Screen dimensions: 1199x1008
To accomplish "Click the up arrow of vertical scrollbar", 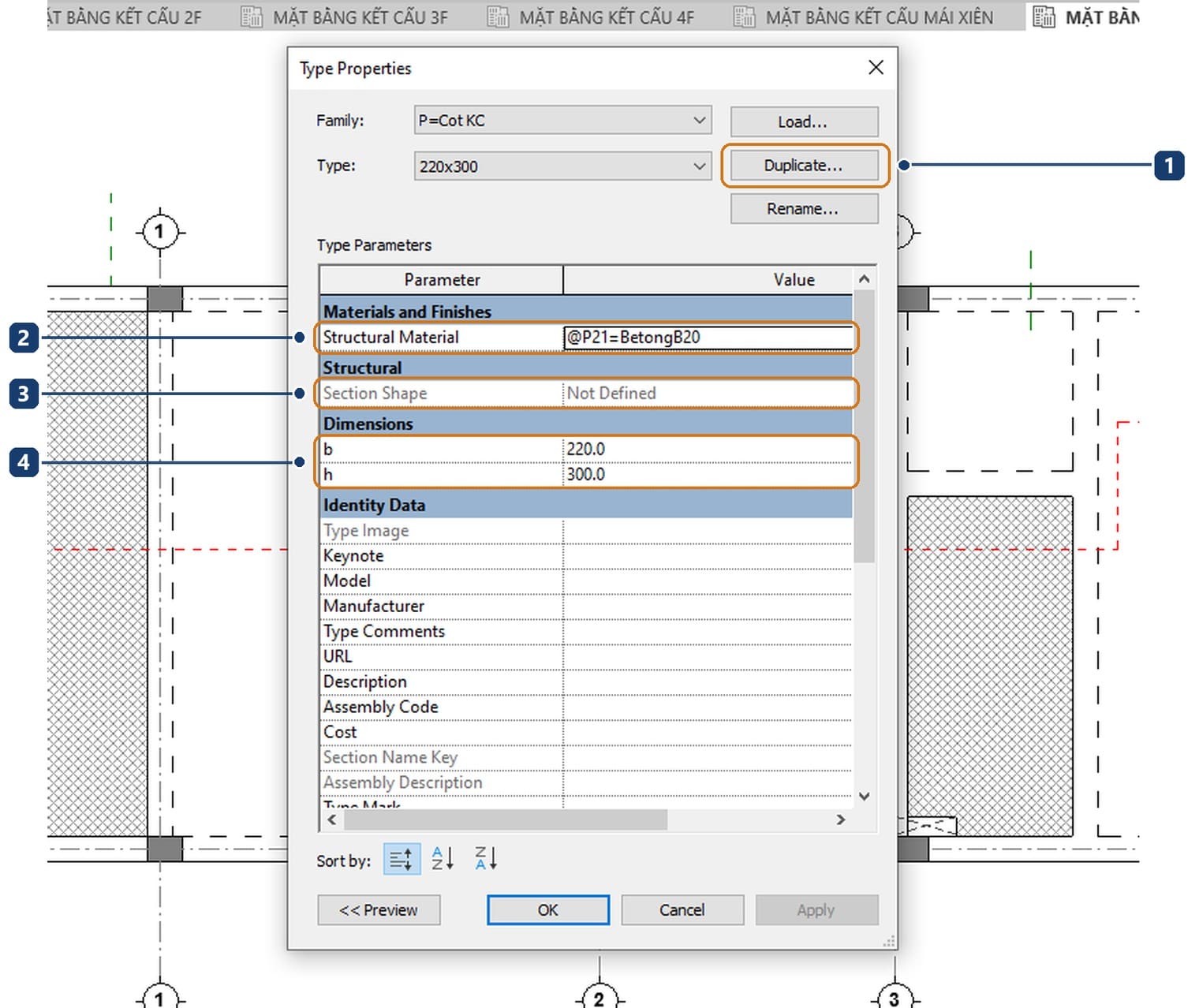I will (x=865, y=279).
